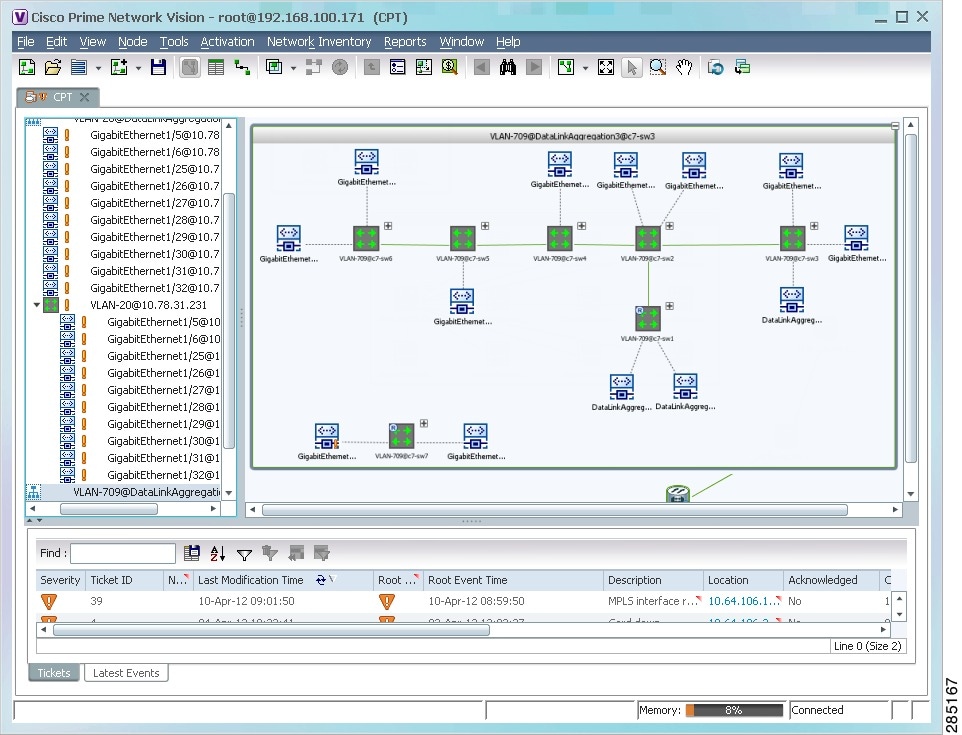
Task: Toggle the Show Links View icon
Action: (x=242, y=67)
